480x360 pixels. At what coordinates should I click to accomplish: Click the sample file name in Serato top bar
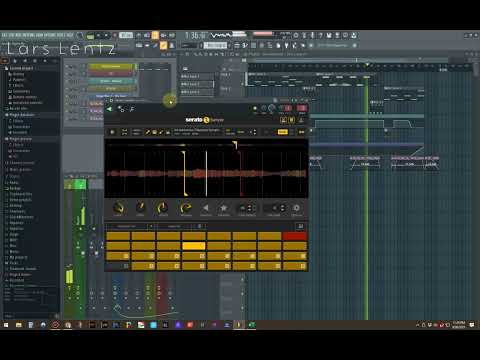pos(197,130)
